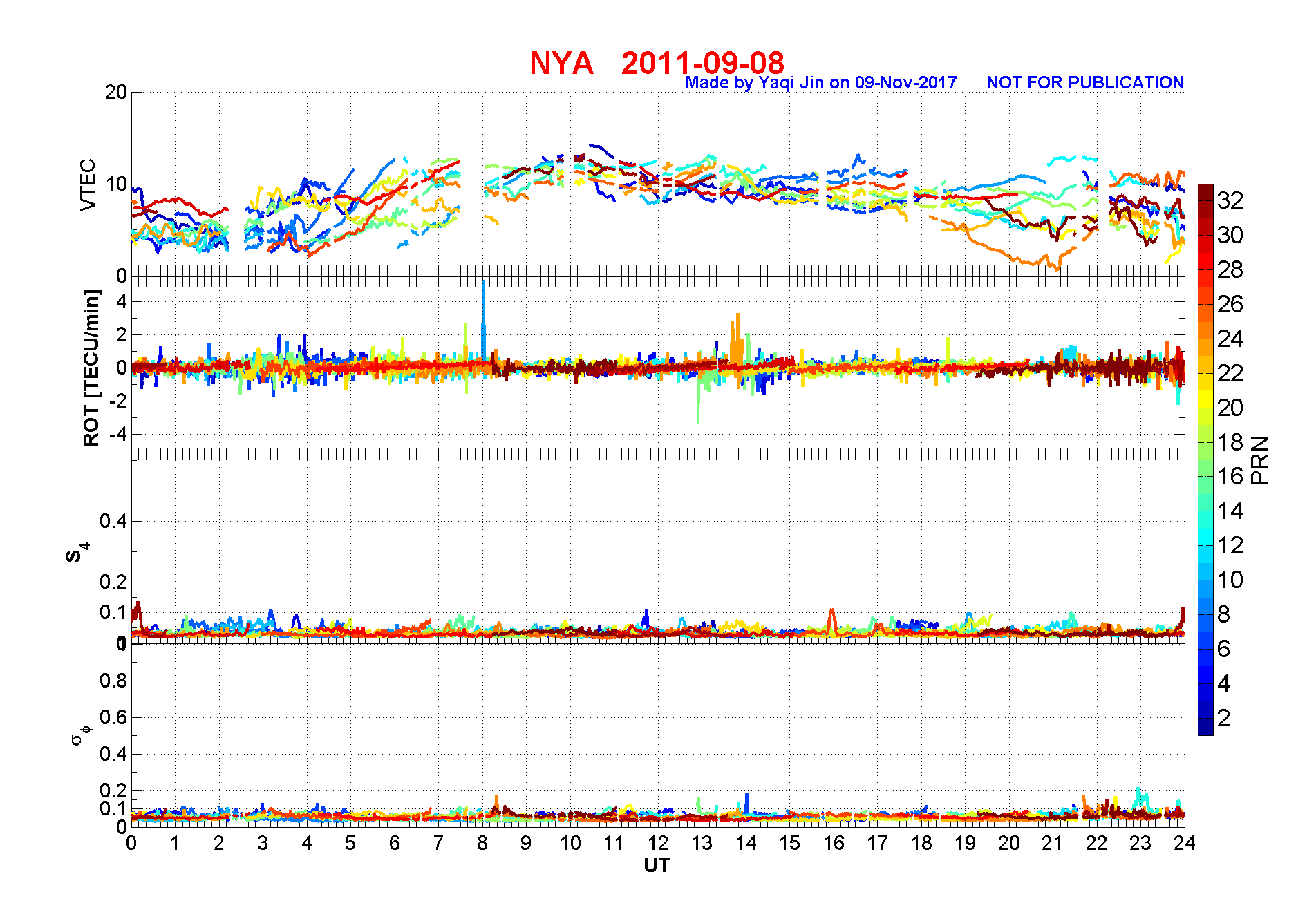Click colorbar tick label 16
Screen dimensions: 1316x919
pos(1230,476)
